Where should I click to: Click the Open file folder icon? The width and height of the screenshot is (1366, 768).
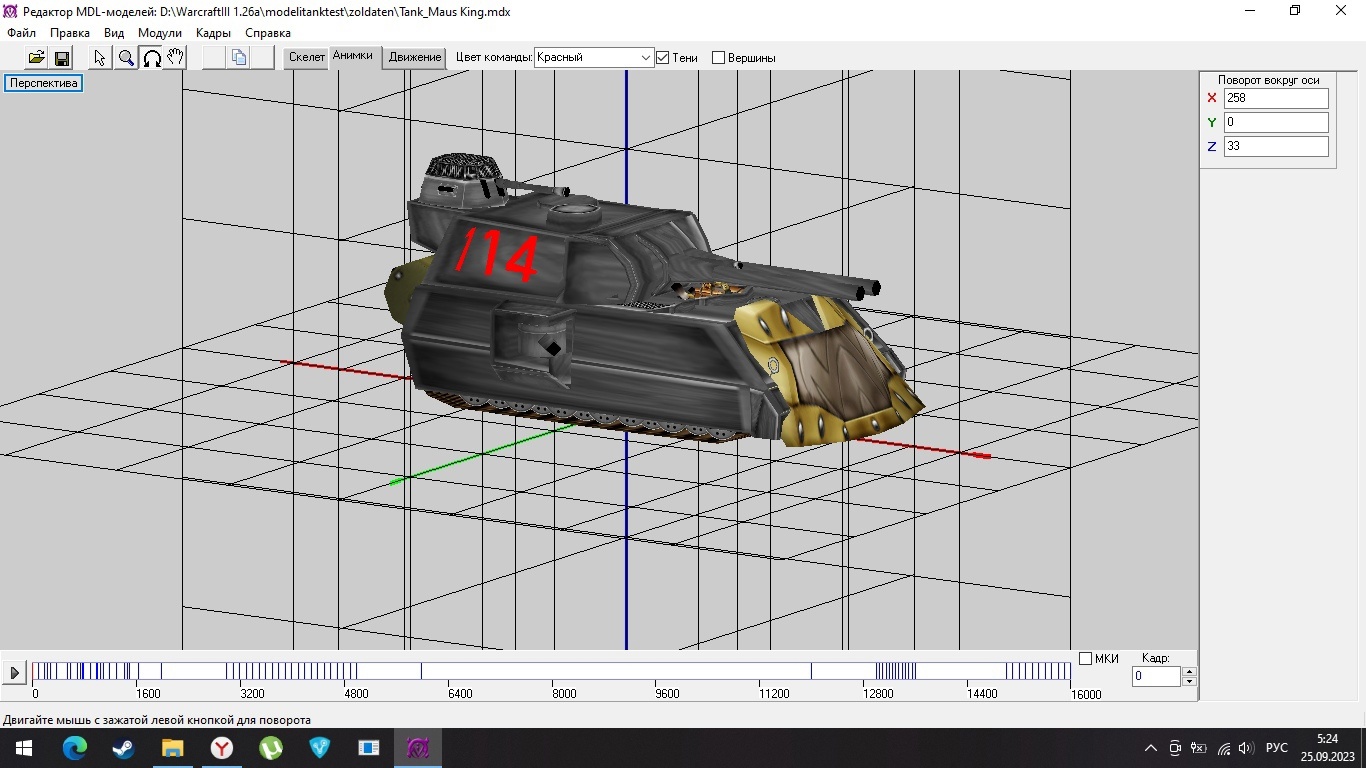click(x=36, y=58)
